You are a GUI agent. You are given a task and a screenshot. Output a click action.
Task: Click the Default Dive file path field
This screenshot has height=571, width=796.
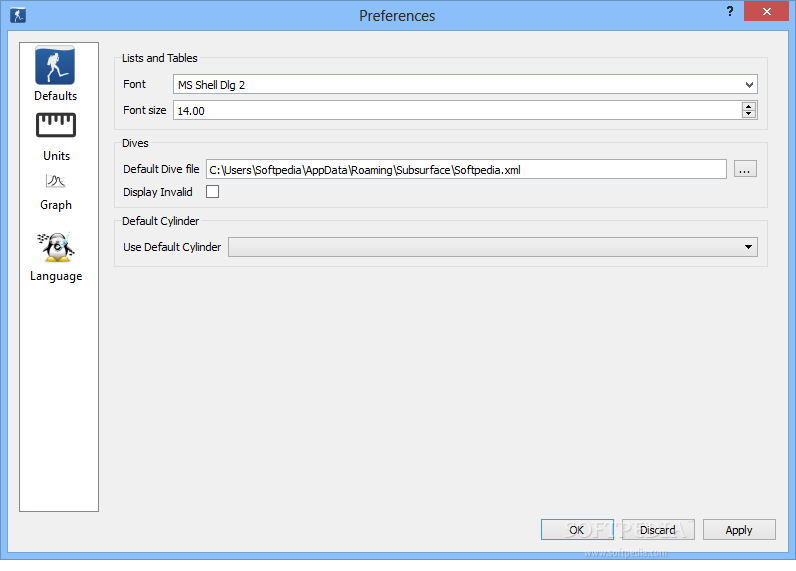click(x=466, y=170)
